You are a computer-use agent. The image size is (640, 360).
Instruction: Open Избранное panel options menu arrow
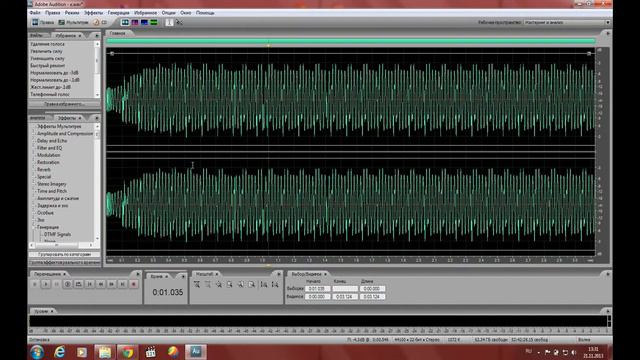pos(97,36)
